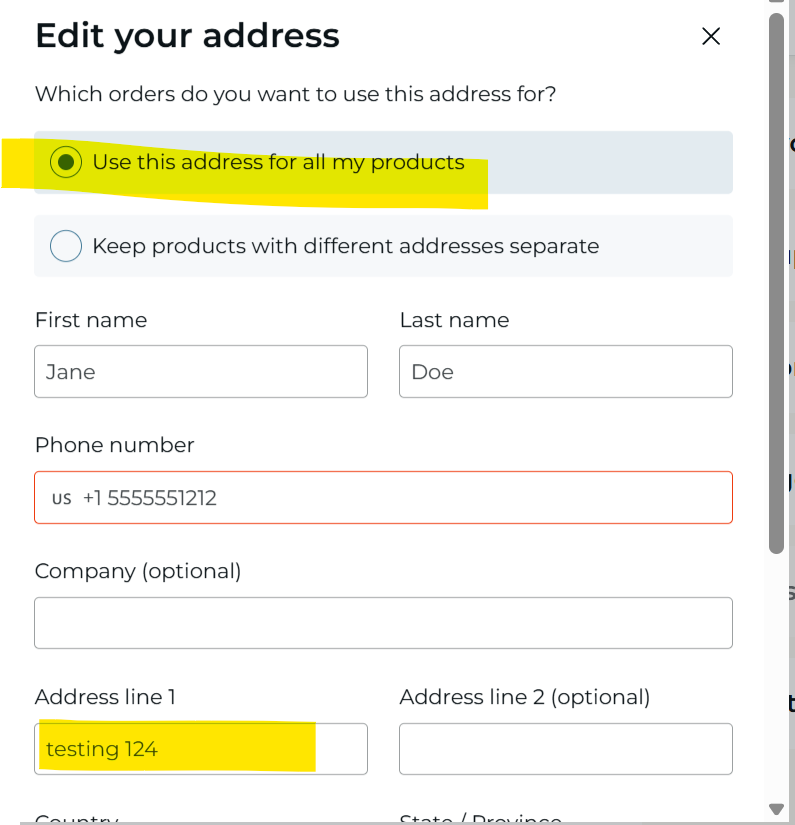The height and width of the screenshot is (825, 795).
Task: Click the Last name label
Action: click(x=454, y=320)
